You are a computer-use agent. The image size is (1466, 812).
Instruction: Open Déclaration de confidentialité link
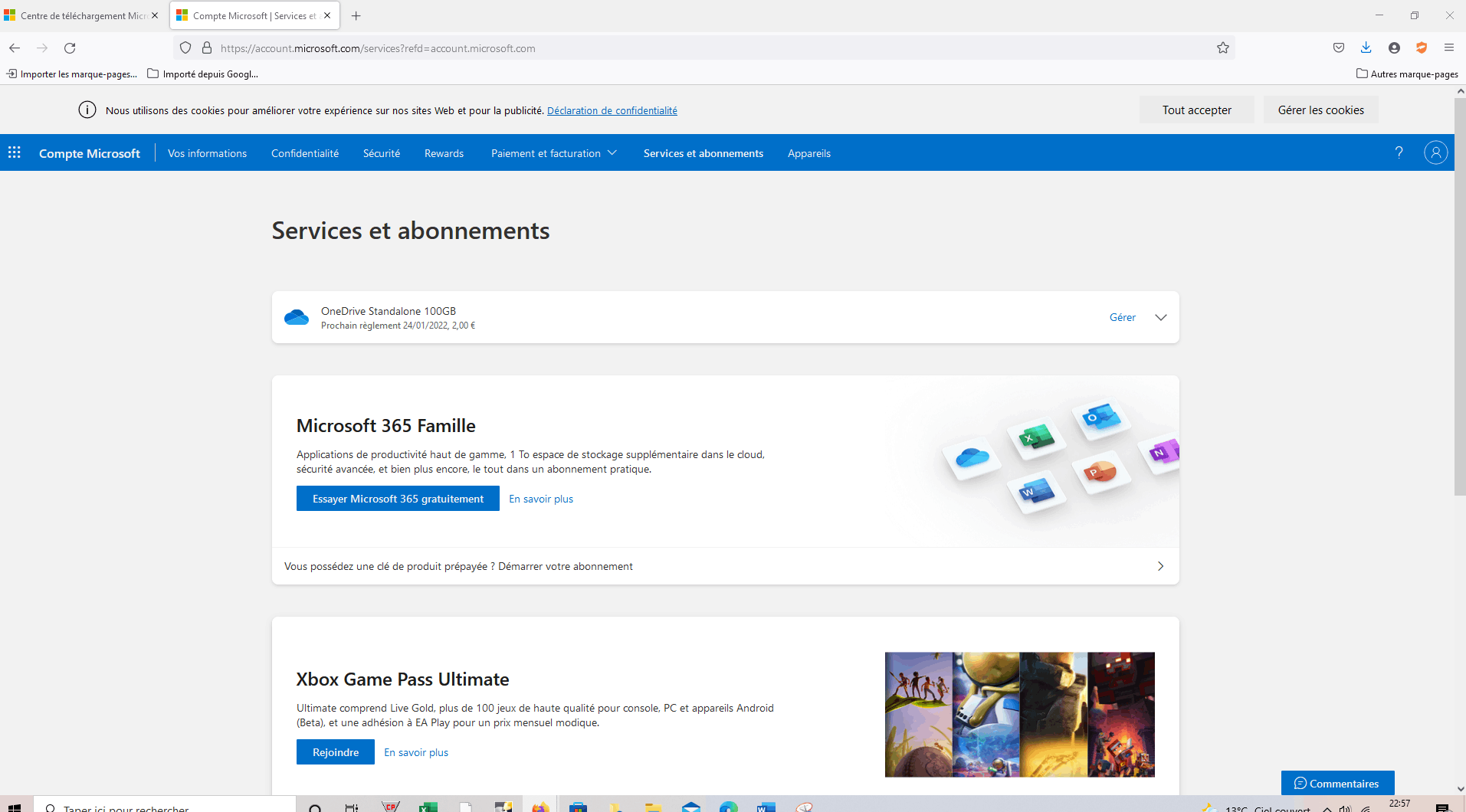coord(612,110)
